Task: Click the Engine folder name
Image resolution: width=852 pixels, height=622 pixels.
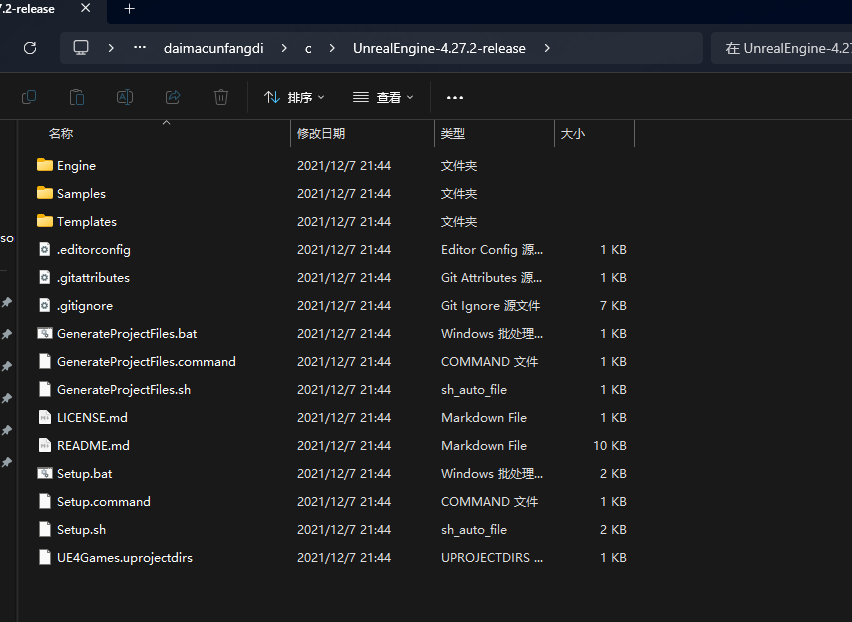Action: [x=76, y=166]
